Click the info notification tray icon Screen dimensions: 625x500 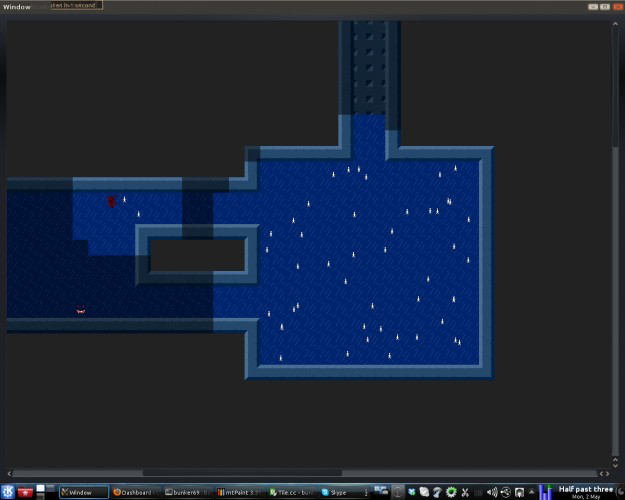397,492
